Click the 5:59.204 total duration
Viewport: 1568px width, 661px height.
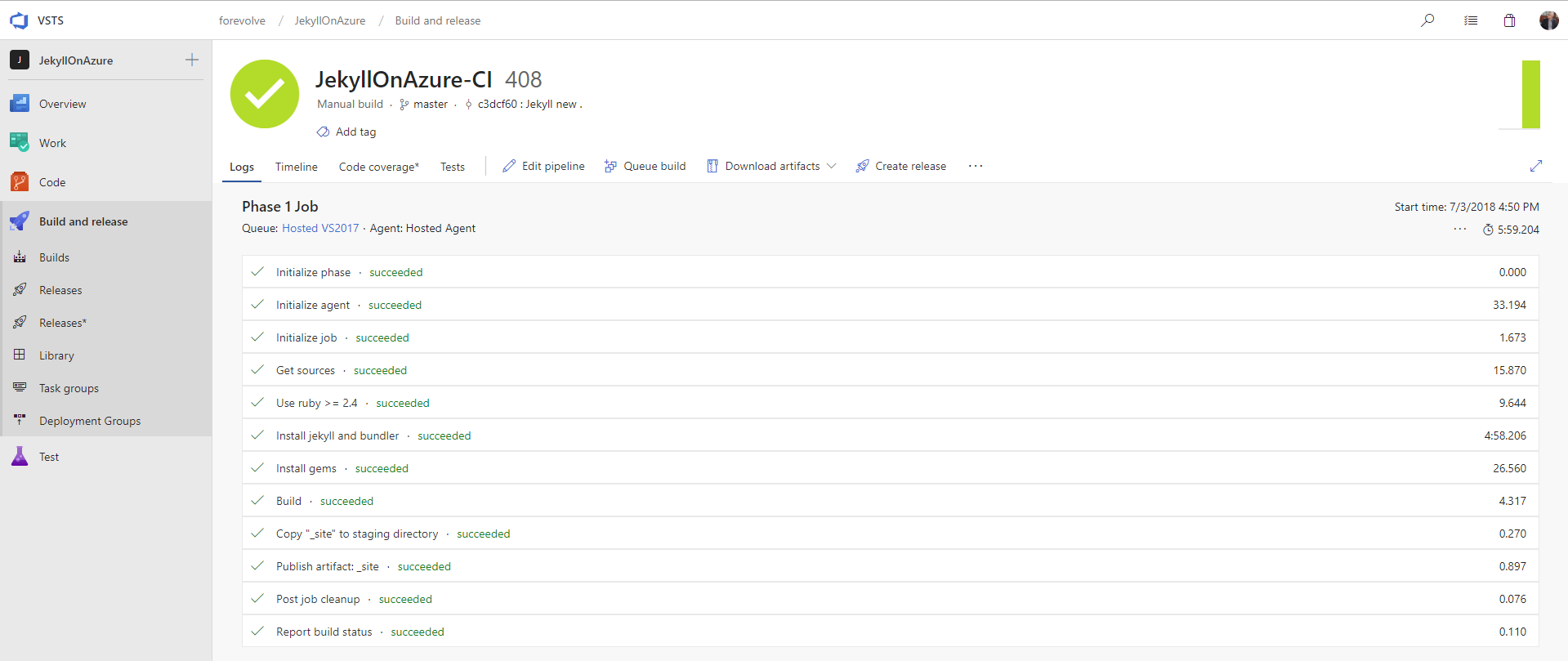click(x=1518, y=230)
